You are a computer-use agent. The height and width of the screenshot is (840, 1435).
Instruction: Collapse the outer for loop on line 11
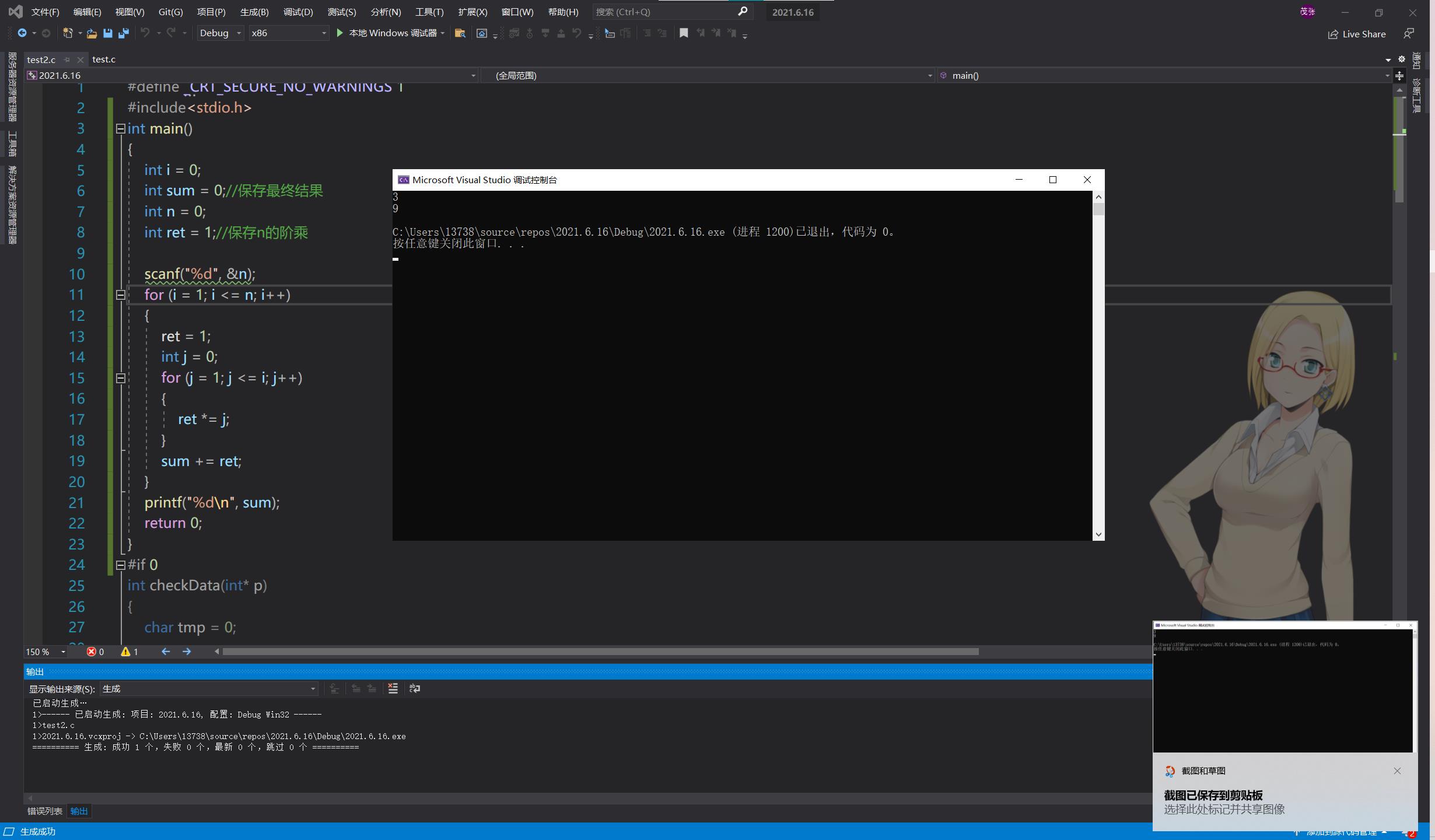tap(120, 295)
